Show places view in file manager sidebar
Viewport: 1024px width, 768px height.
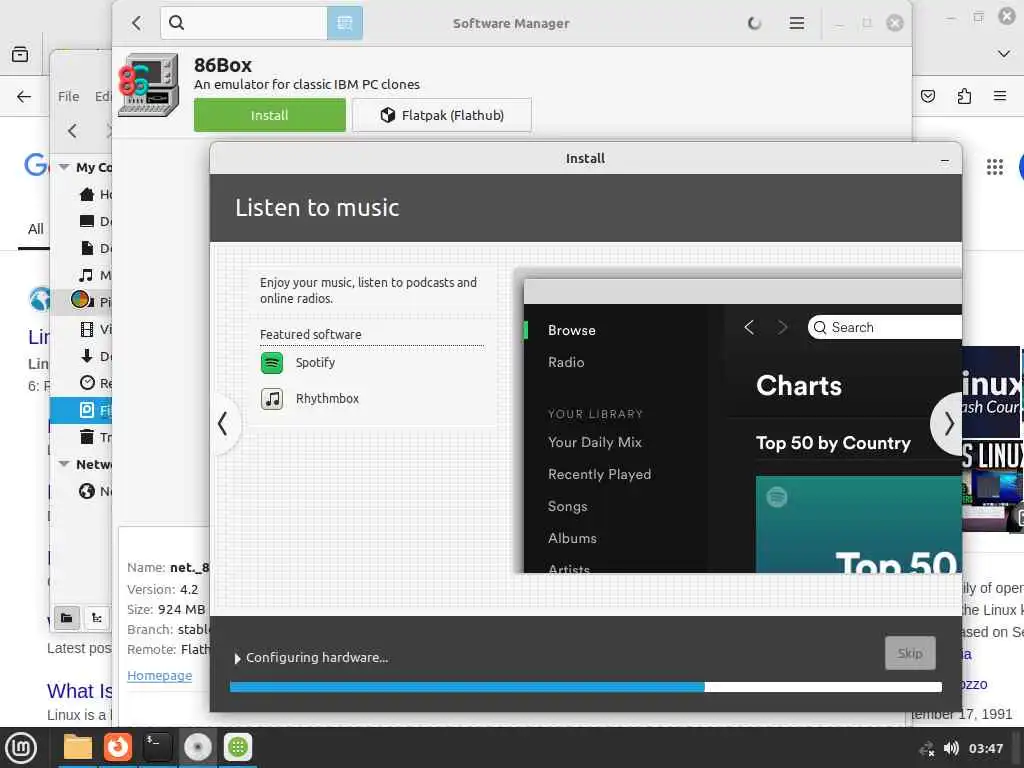click(x=67, y=618)
